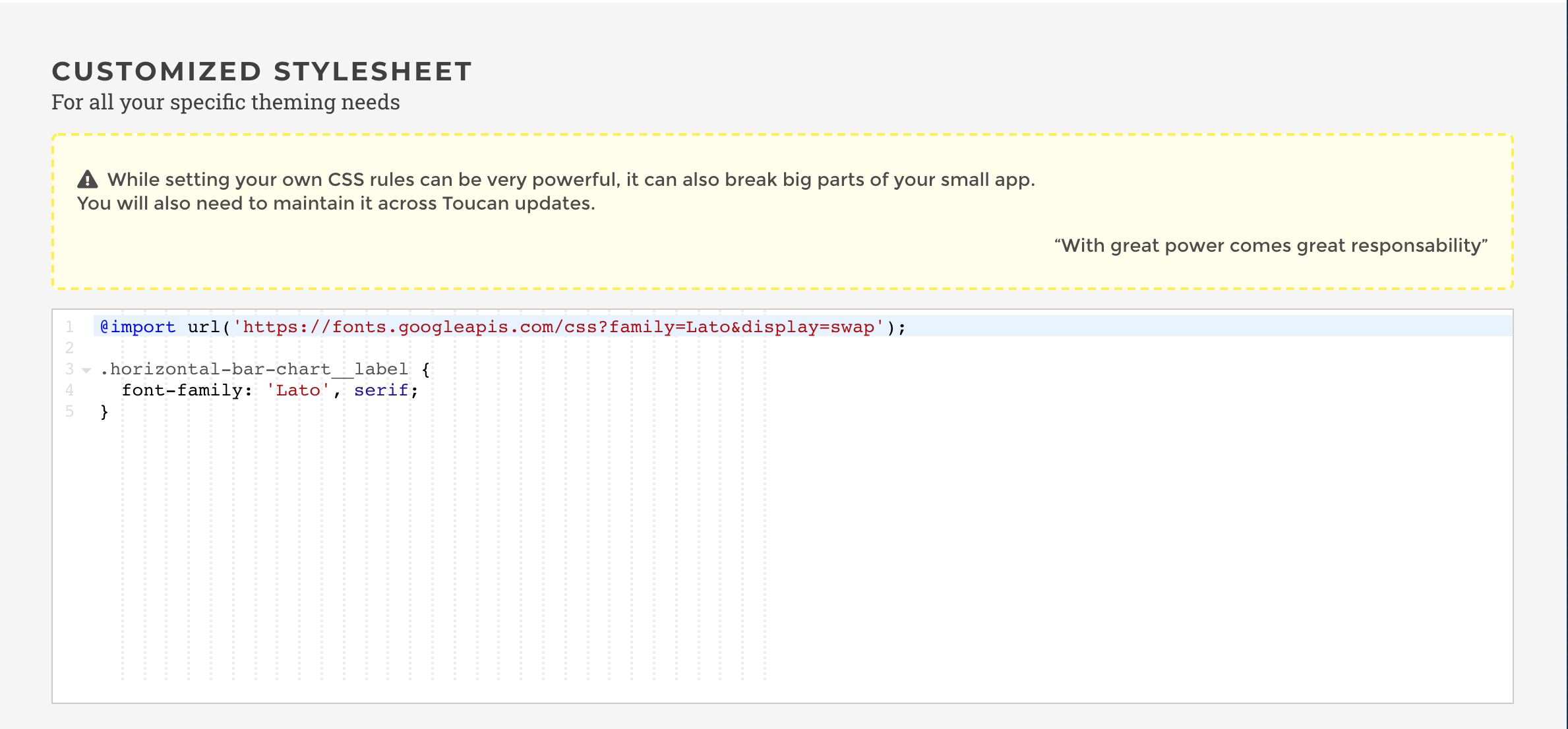This screenshot has height=729, width=1568.
Task: Click line number 4 in the gutter
Action: (x=69, y=390)
